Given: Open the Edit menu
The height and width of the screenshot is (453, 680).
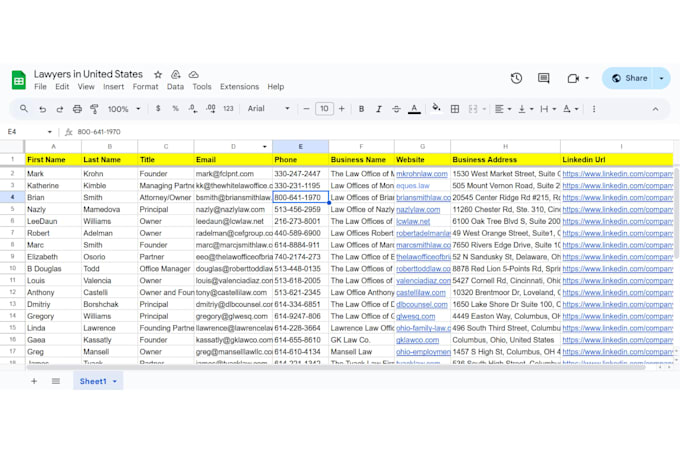Looking at the screenshot, I should 62,87.
